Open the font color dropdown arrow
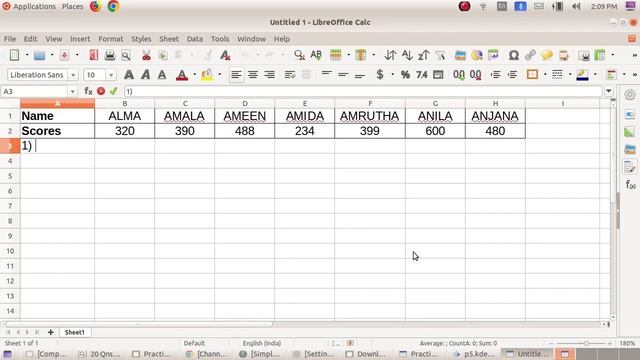640x360 pixels. pos(194,75)
